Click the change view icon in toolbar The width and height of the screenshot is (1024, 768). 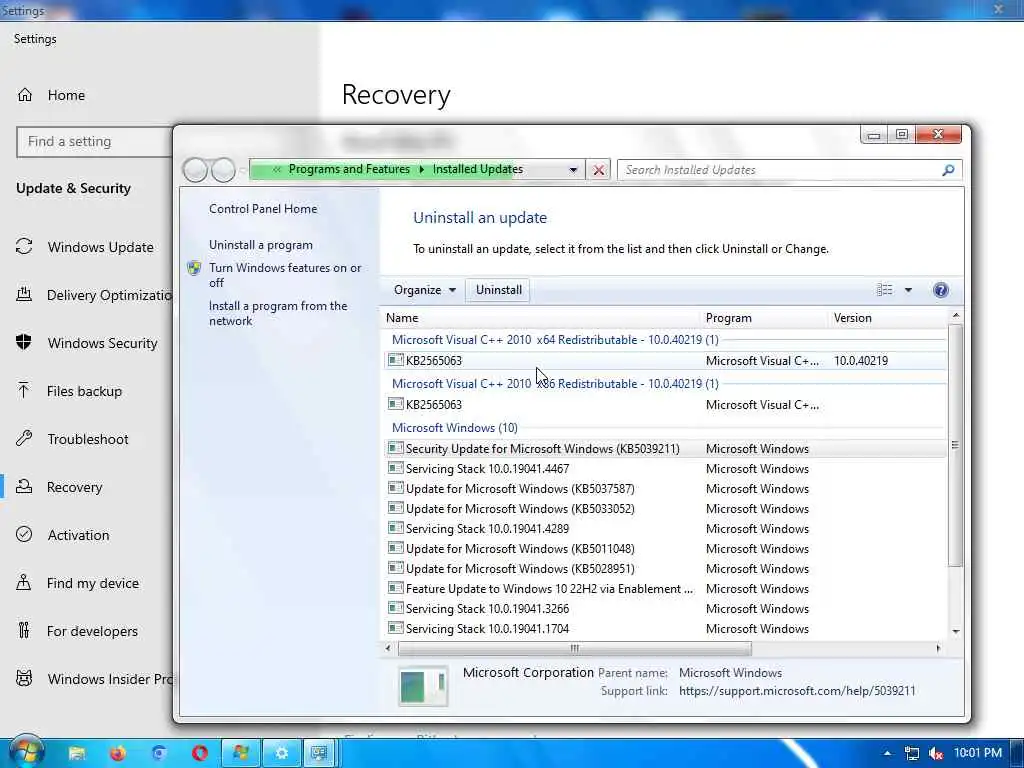coord(884,290)
